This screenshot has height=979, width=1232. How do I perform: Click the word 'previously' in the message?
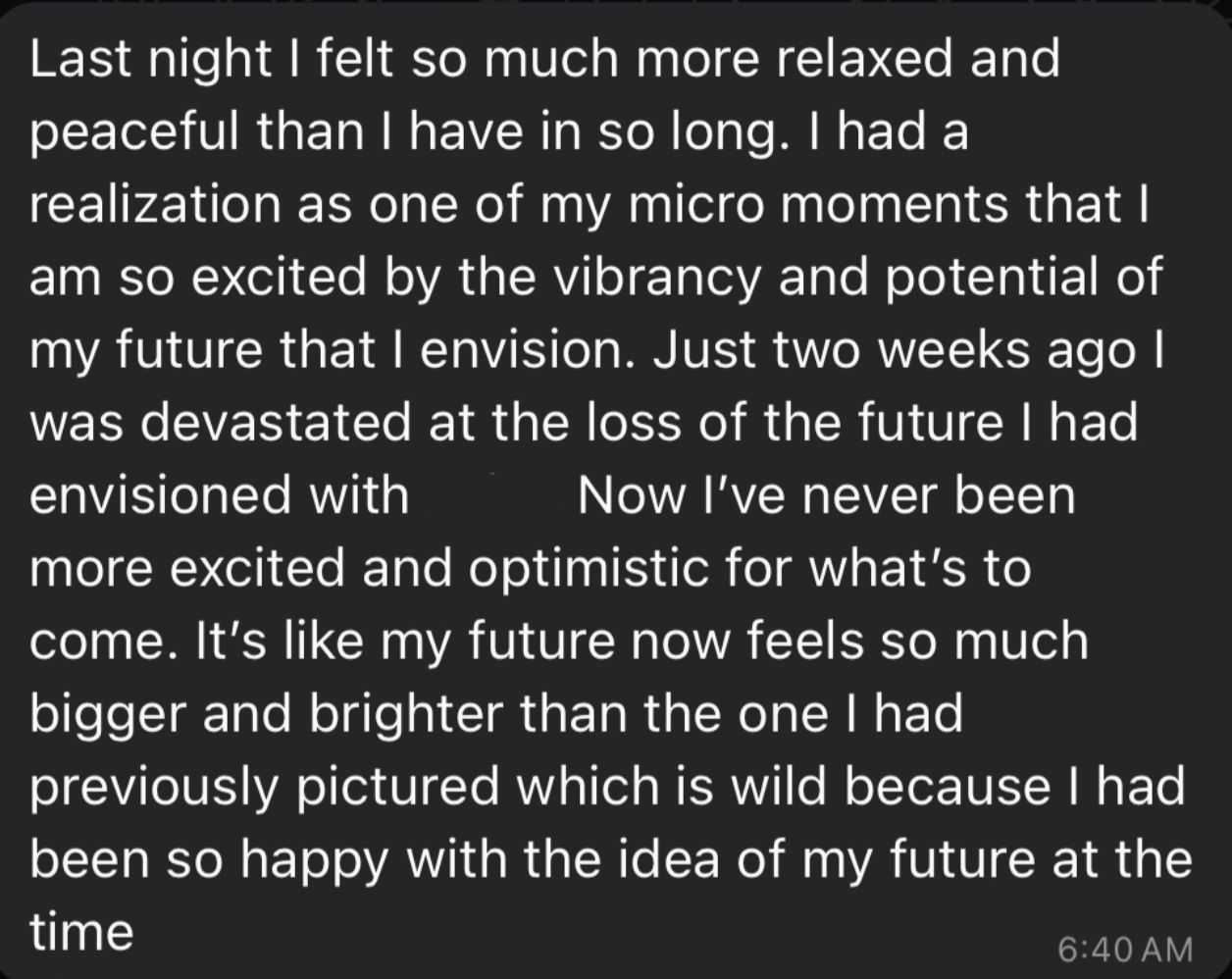point(155,787)
